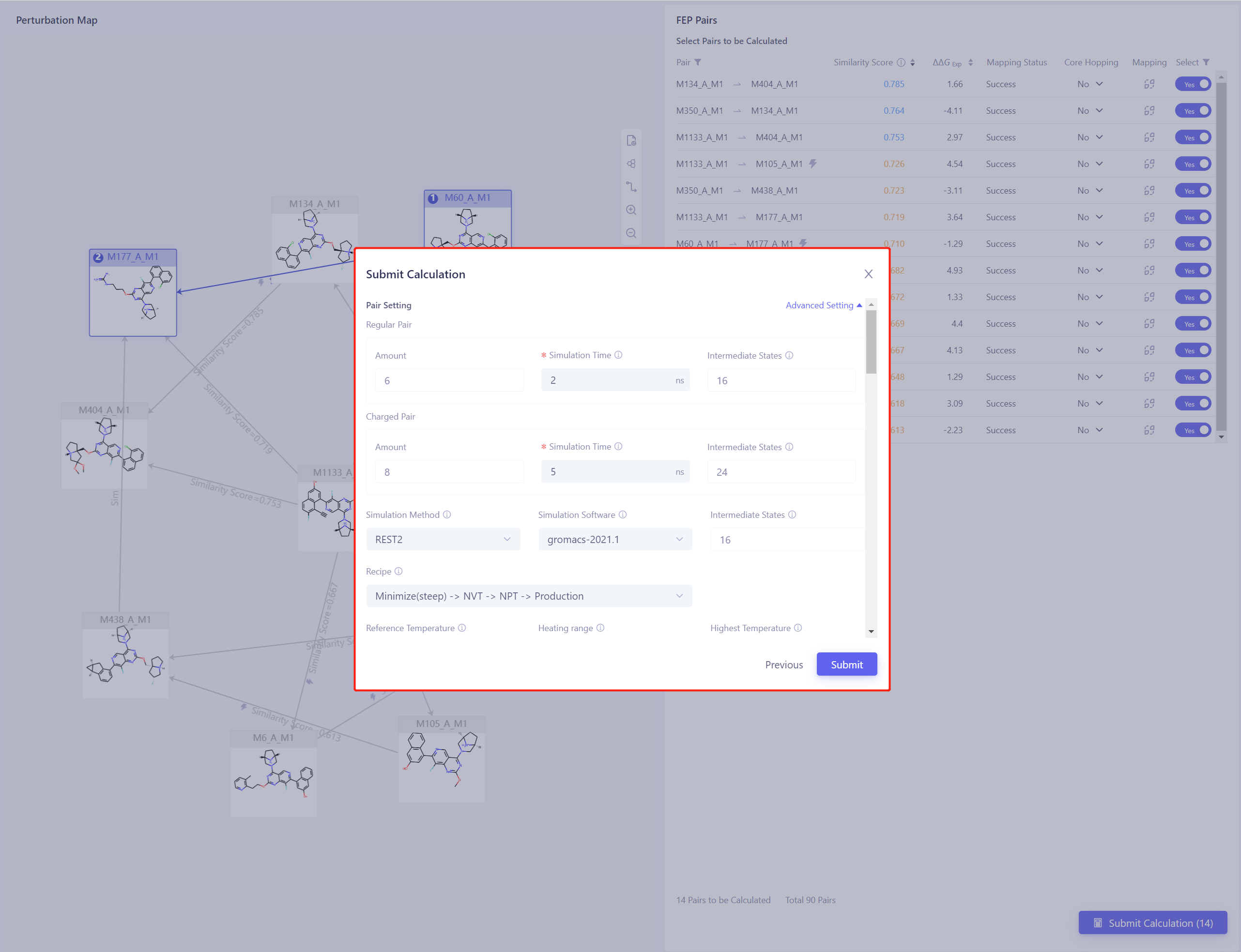This screenshot has width=1241, height=952.
Task: Click the Similarity Score info icon
Action: [901, 62]
